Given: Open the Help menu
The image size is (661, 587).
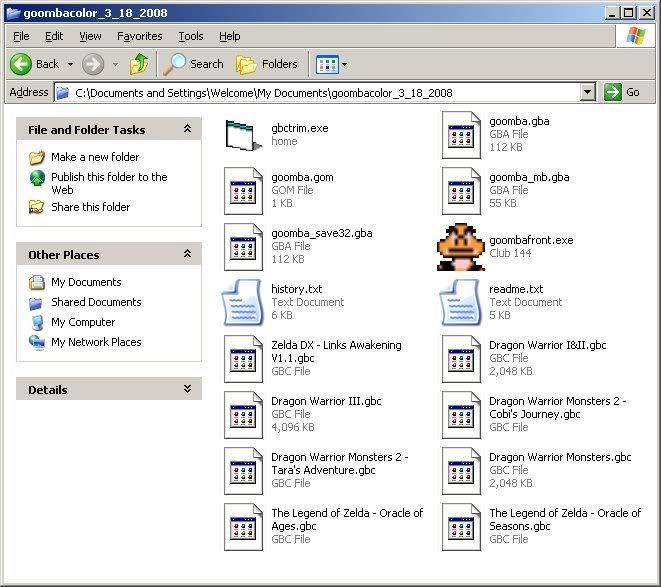Looking at the screenshot, I should coord(230,36).
